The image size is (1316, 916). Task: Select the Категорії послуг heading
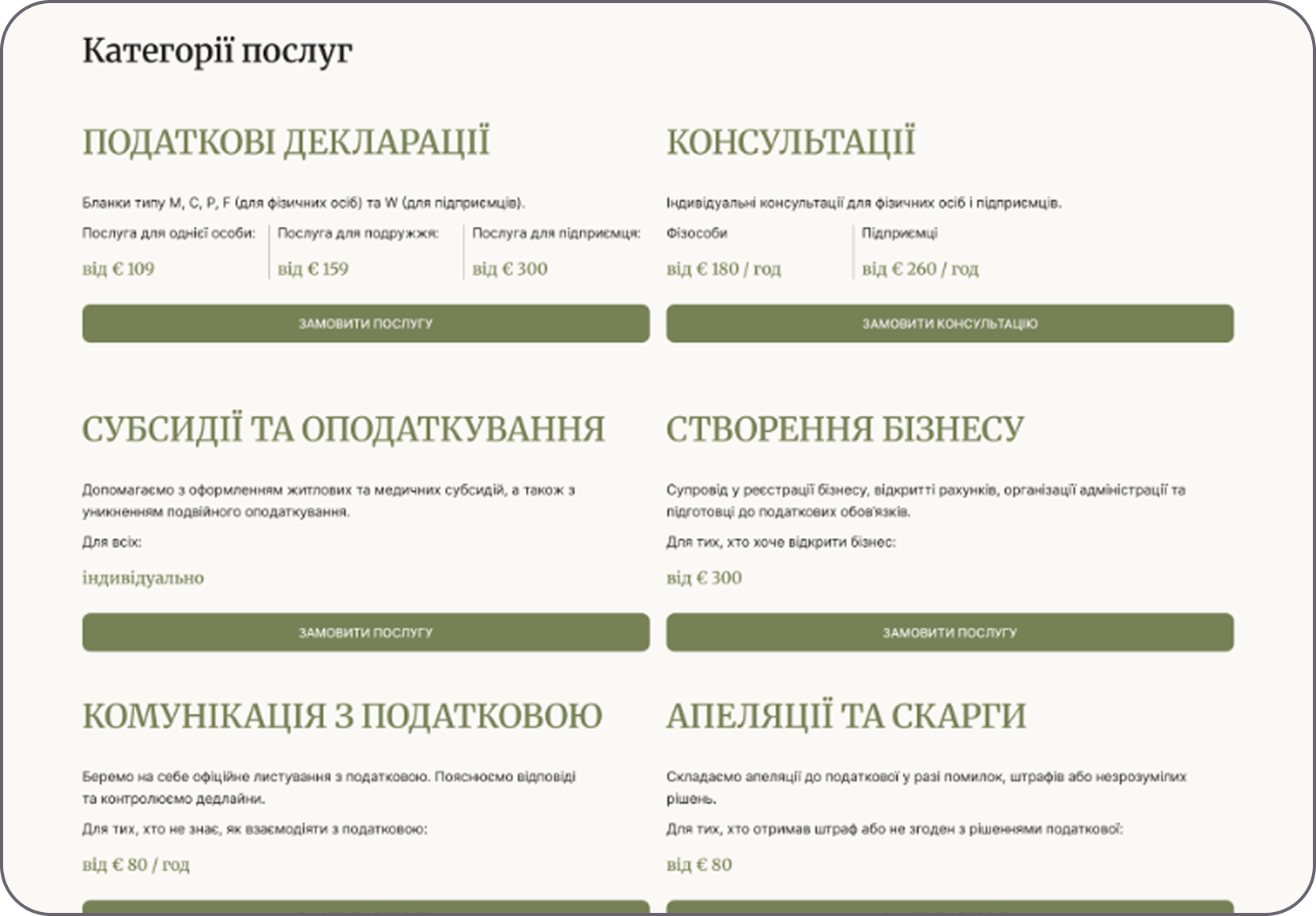[x=217, y=51]
